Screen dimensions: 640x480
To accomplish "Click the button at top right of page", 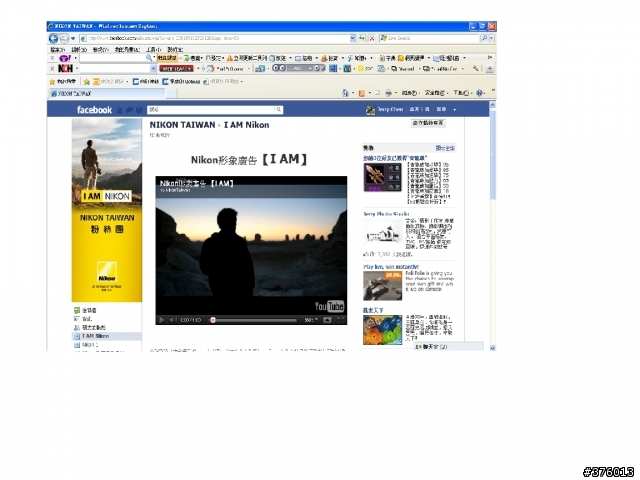I will point(428,123).
